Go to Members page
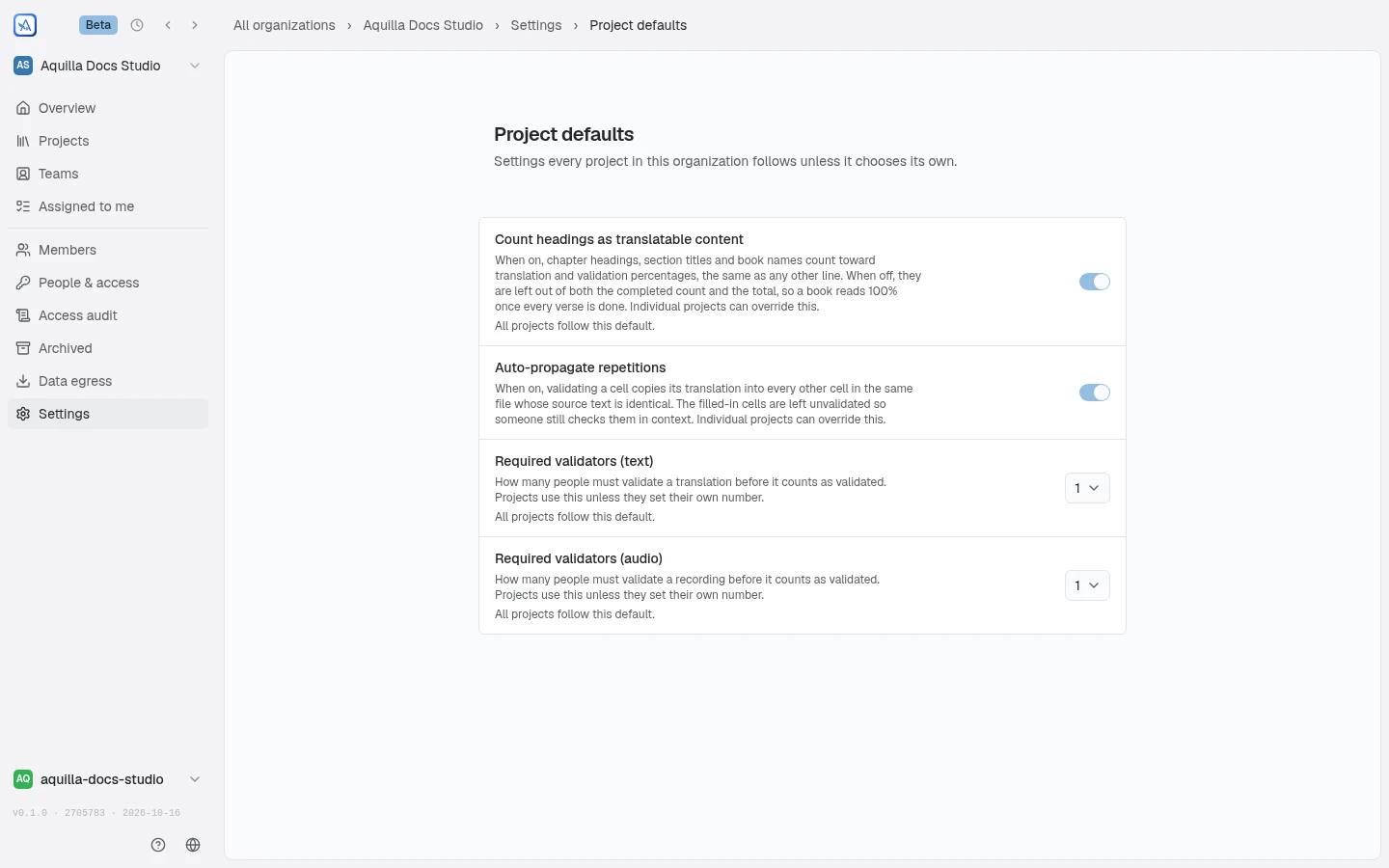This screenshot has width=1389, height=868. pos(108,250)
